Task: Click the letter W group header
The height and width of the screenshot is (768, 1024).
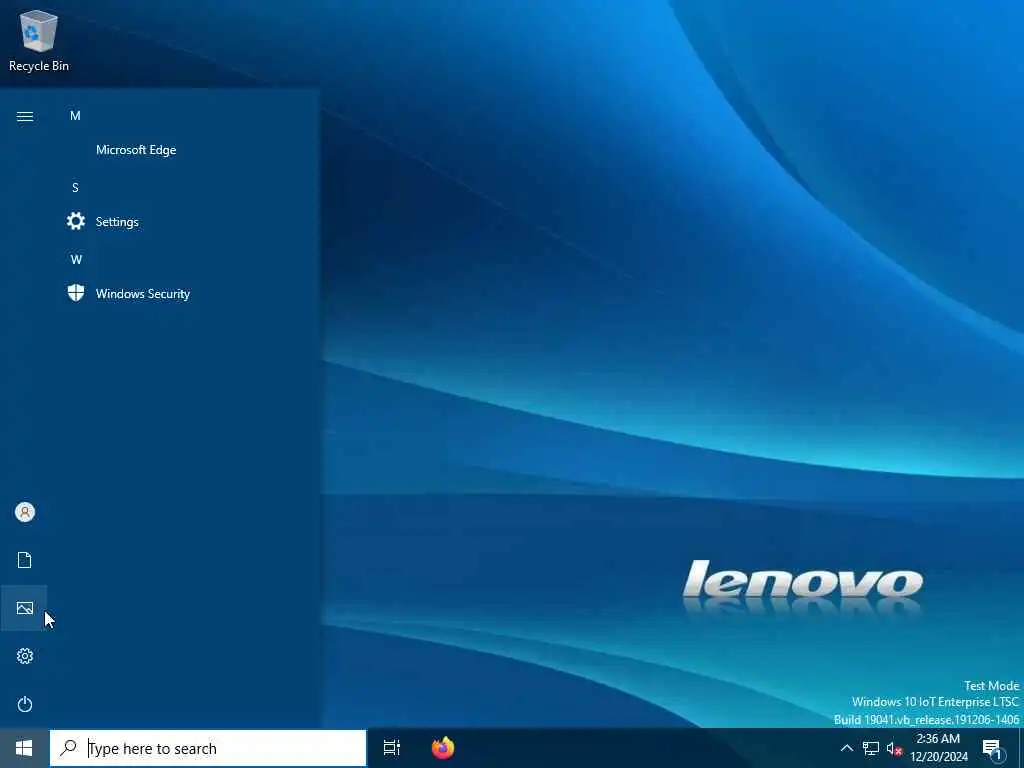Action: (76, 259)
